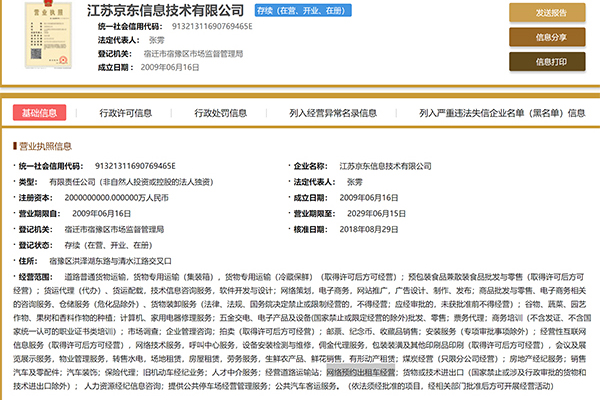Viewport: 600px width, 400px height.
Task: Open the 行政处罚信息 tab
Action: (x=220, y=113)
